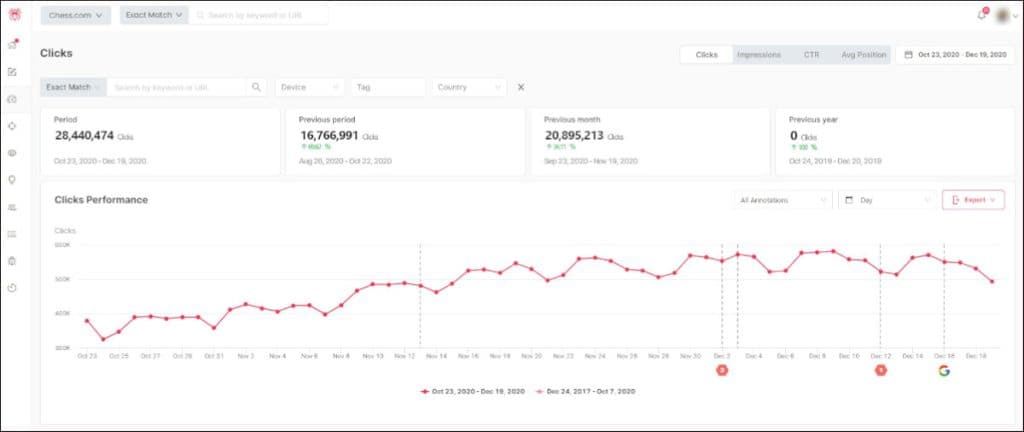Select the Previous period 16,766,991 card

[x=405, y=141]
